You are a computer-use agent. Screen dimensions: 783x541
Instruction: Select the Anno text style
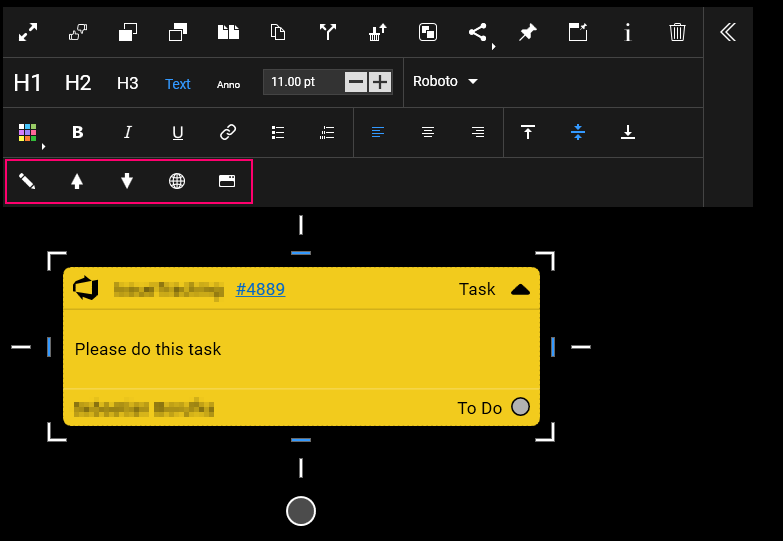pos(228,84)
